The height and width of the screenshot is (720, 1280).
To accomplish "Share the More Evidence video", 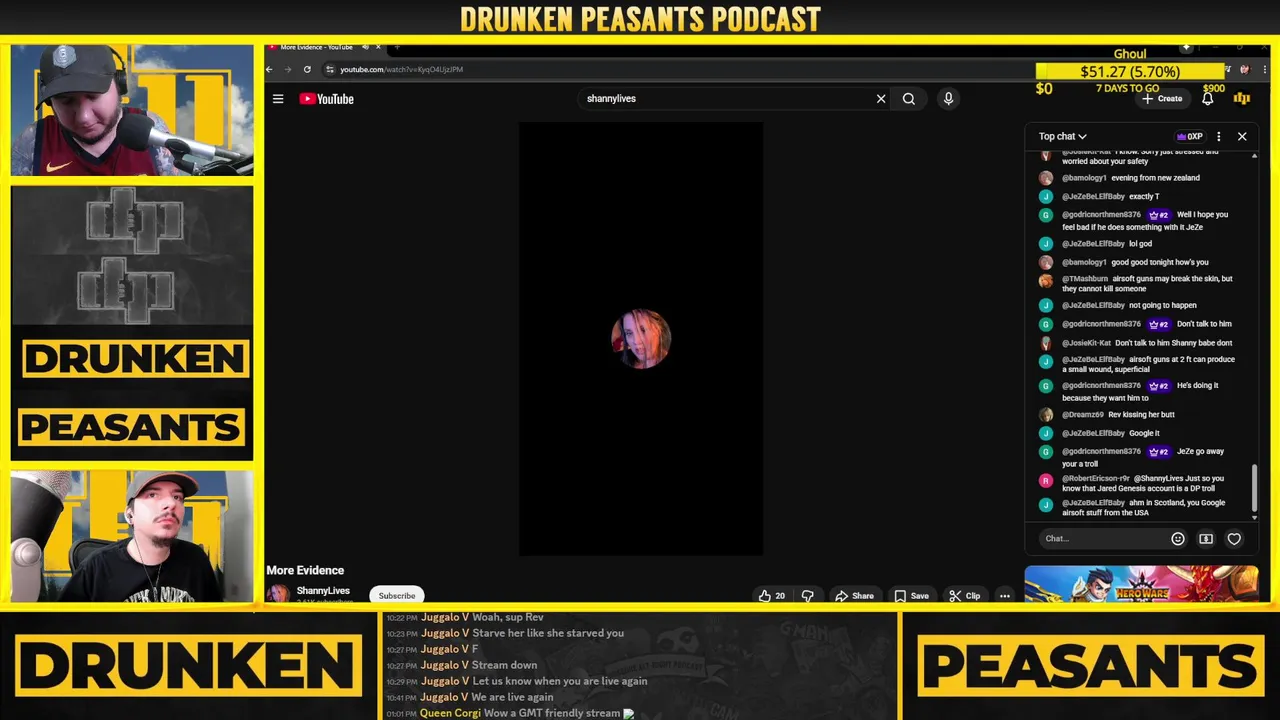I will [x=855, y=596].
